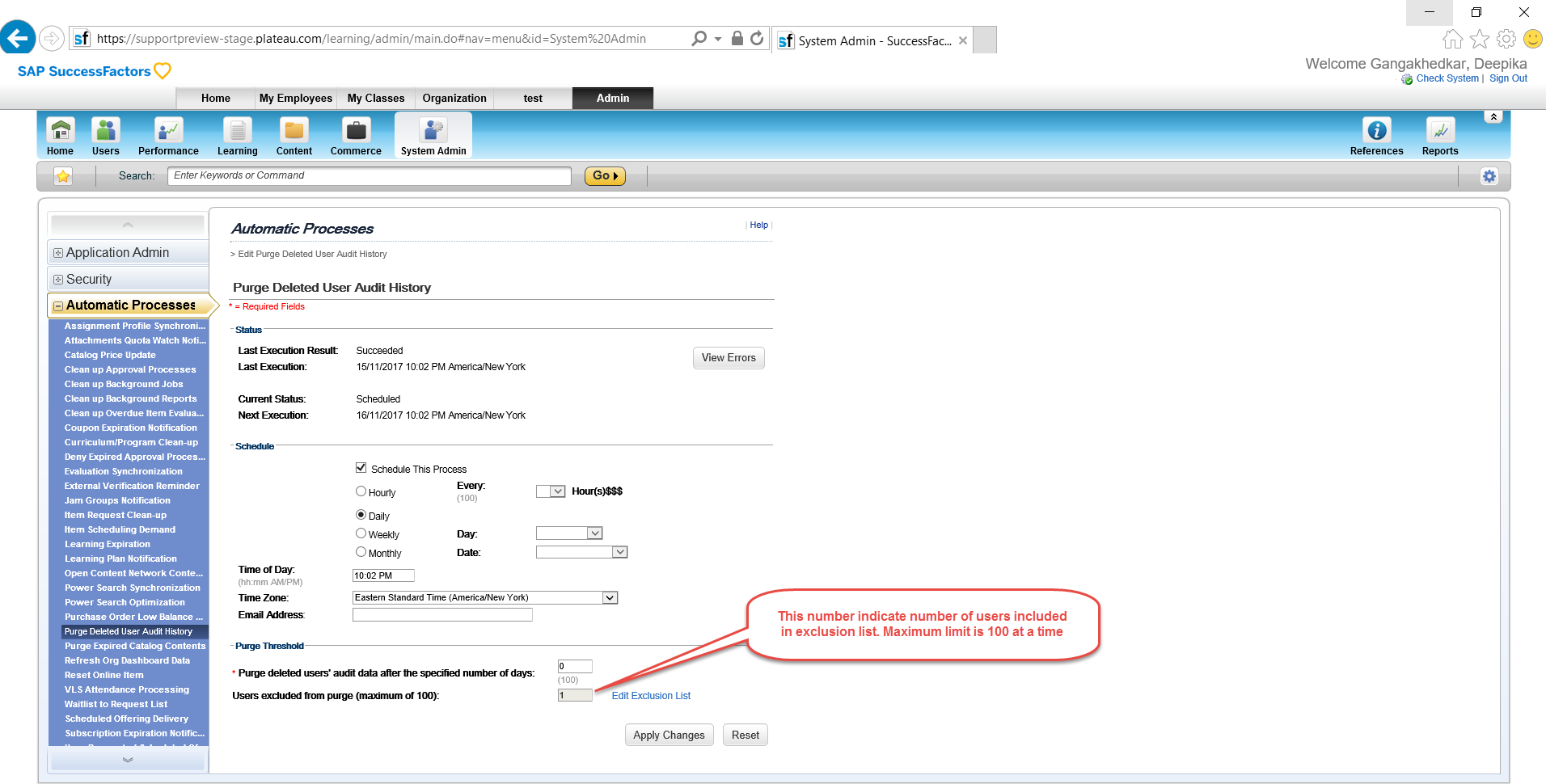Open the Performance module icon
Screen dimensions: 1546x784
tap(168, 136)
